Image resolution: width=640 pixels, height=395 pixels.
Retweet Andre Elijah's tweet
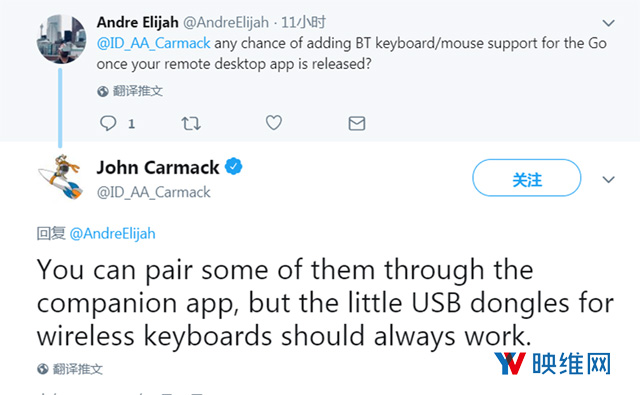(191, 123)
